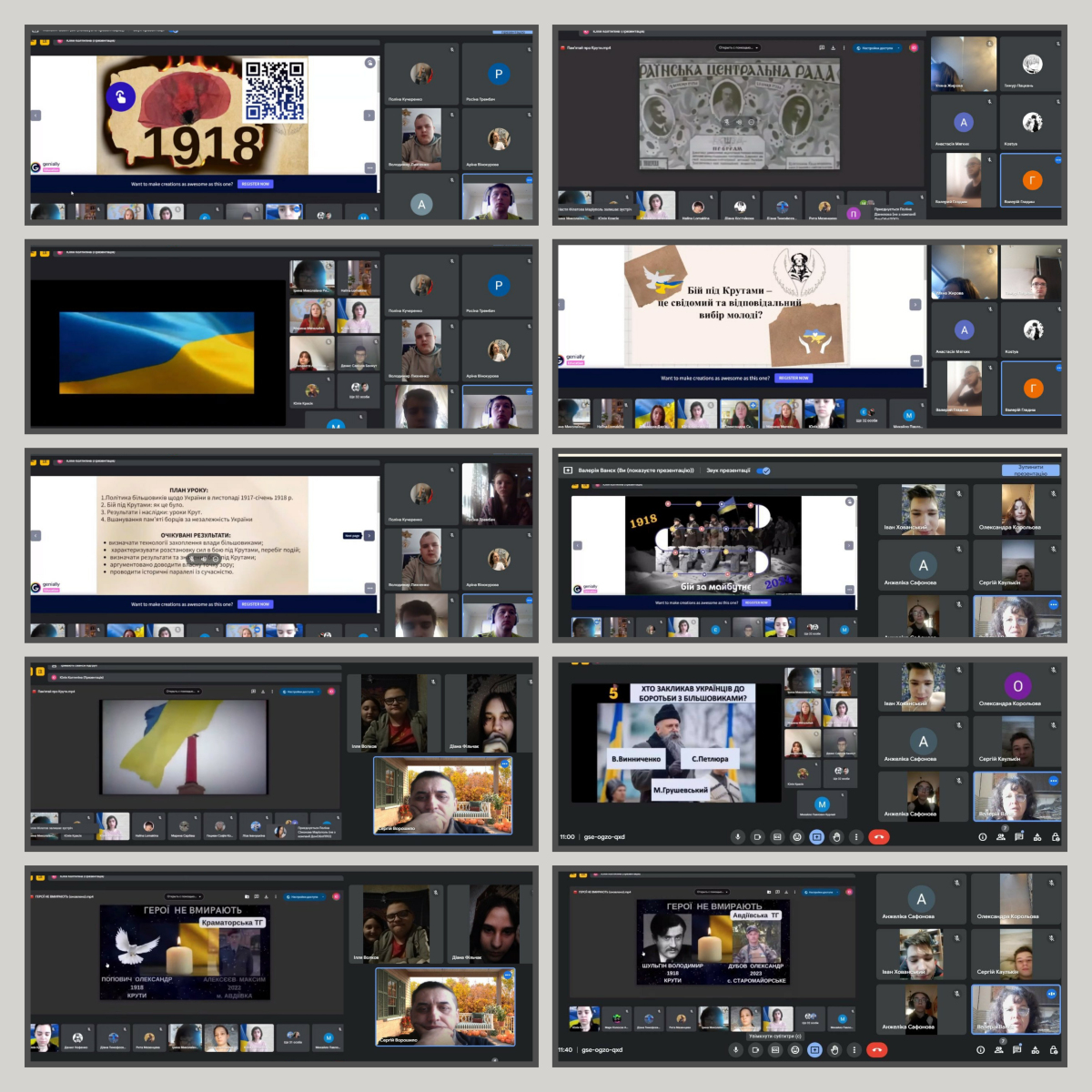
Task: Expand open-with dropdown above Шульгін Володимир heroes video
Action: click(x=712, y=892)
